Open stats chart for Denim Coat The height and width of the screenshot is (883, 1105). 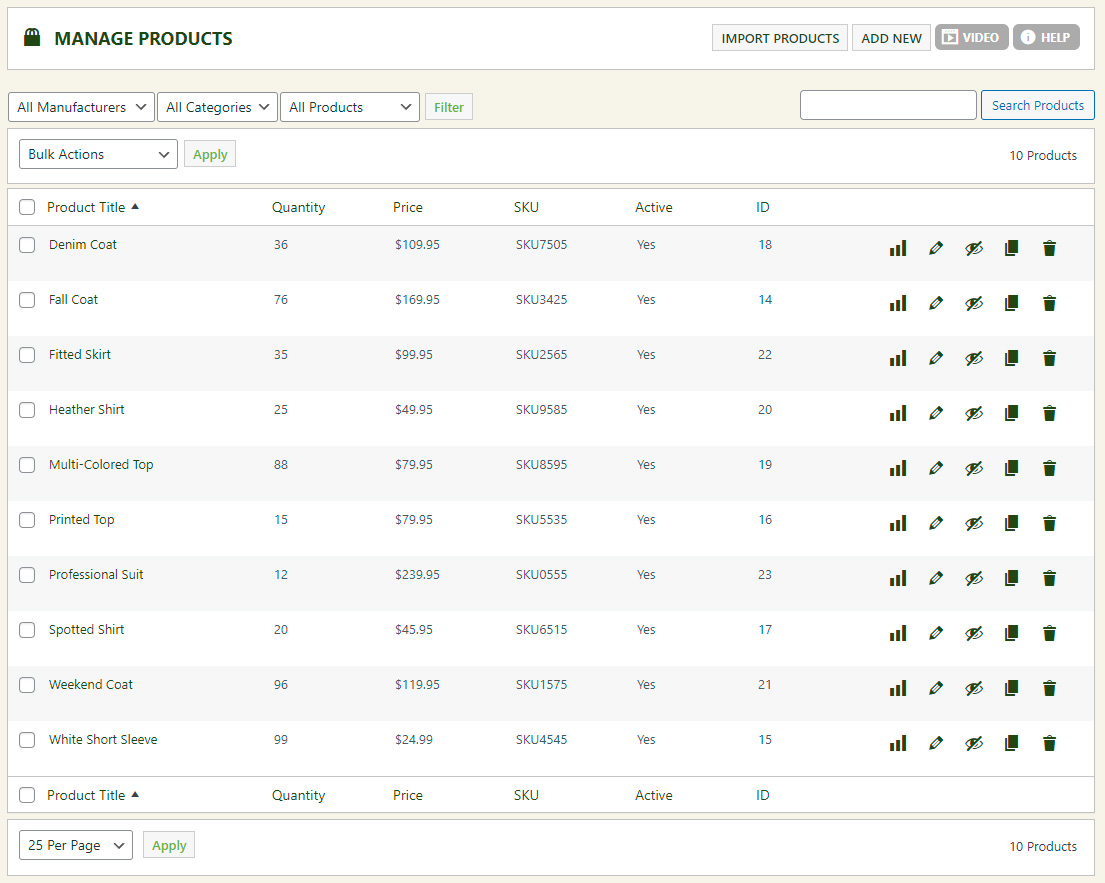pos(898,248)
